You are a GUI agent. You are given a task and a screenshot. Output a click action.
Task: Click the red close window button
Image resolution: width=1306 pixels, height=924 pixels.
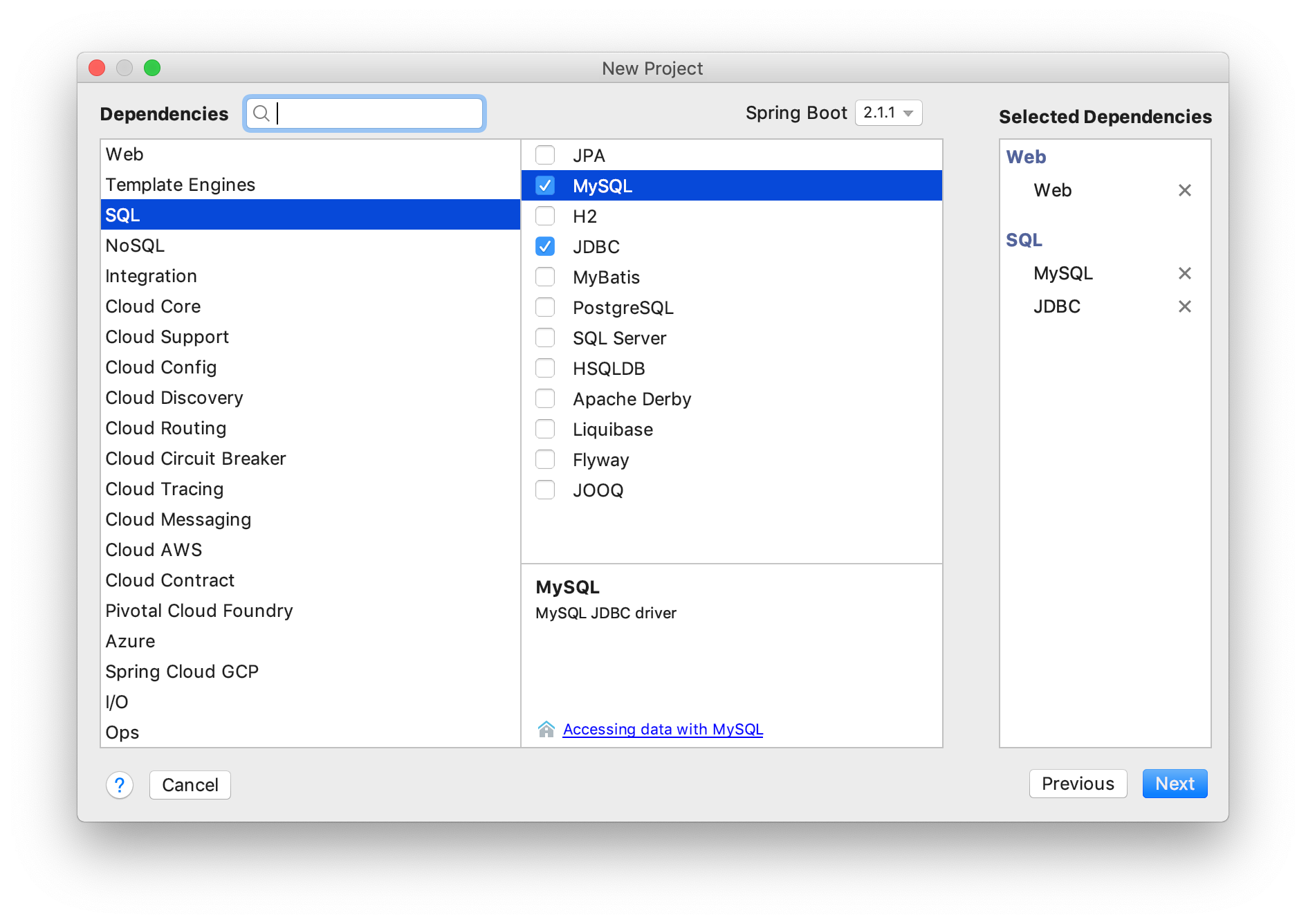[x=97, y=68]
